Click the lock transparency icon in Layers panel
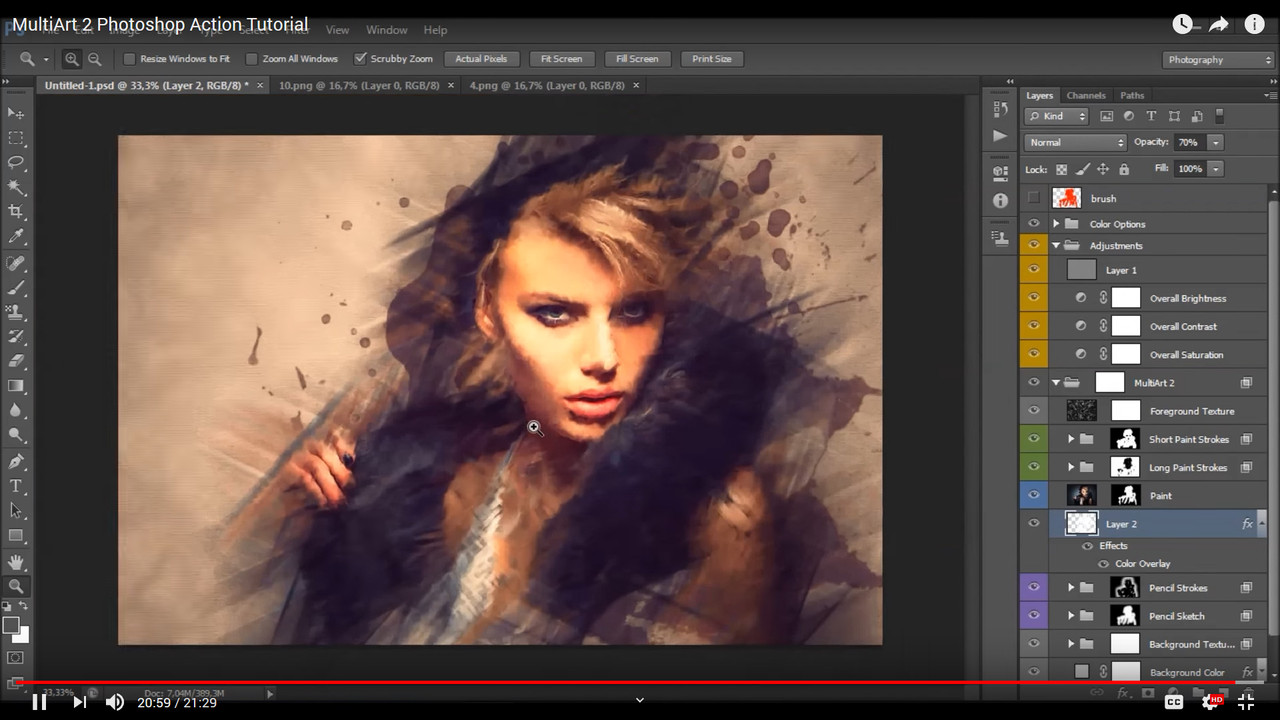The image size is (1280, 720). (x=1062, y=169)
